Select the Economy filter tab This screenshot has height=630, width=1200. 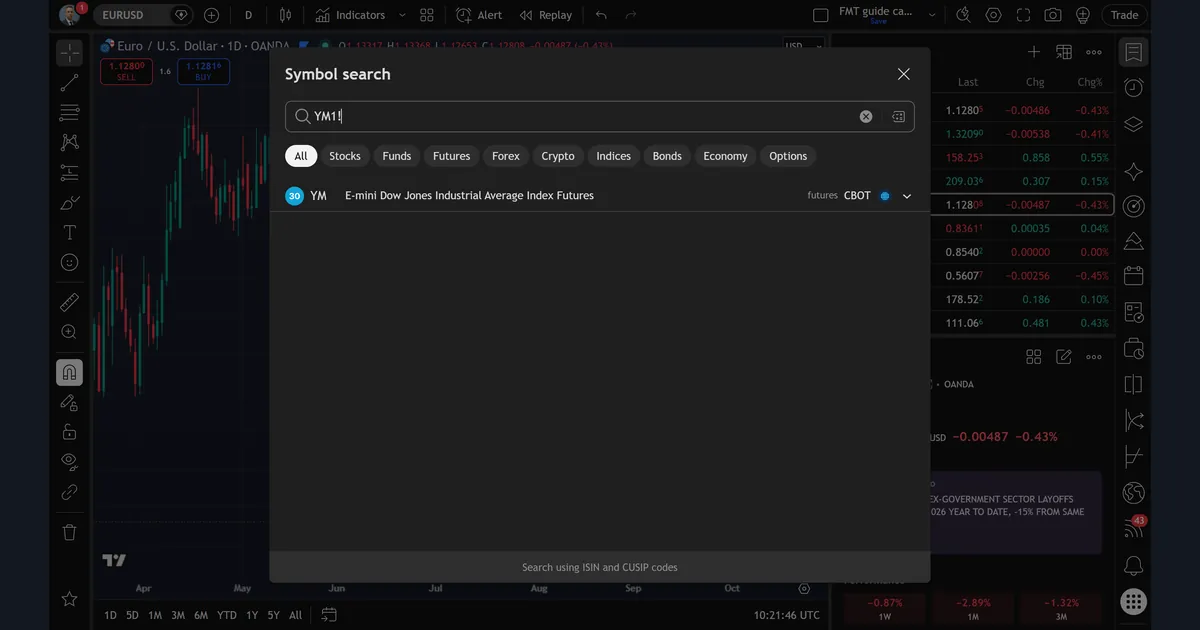point(725,156)
